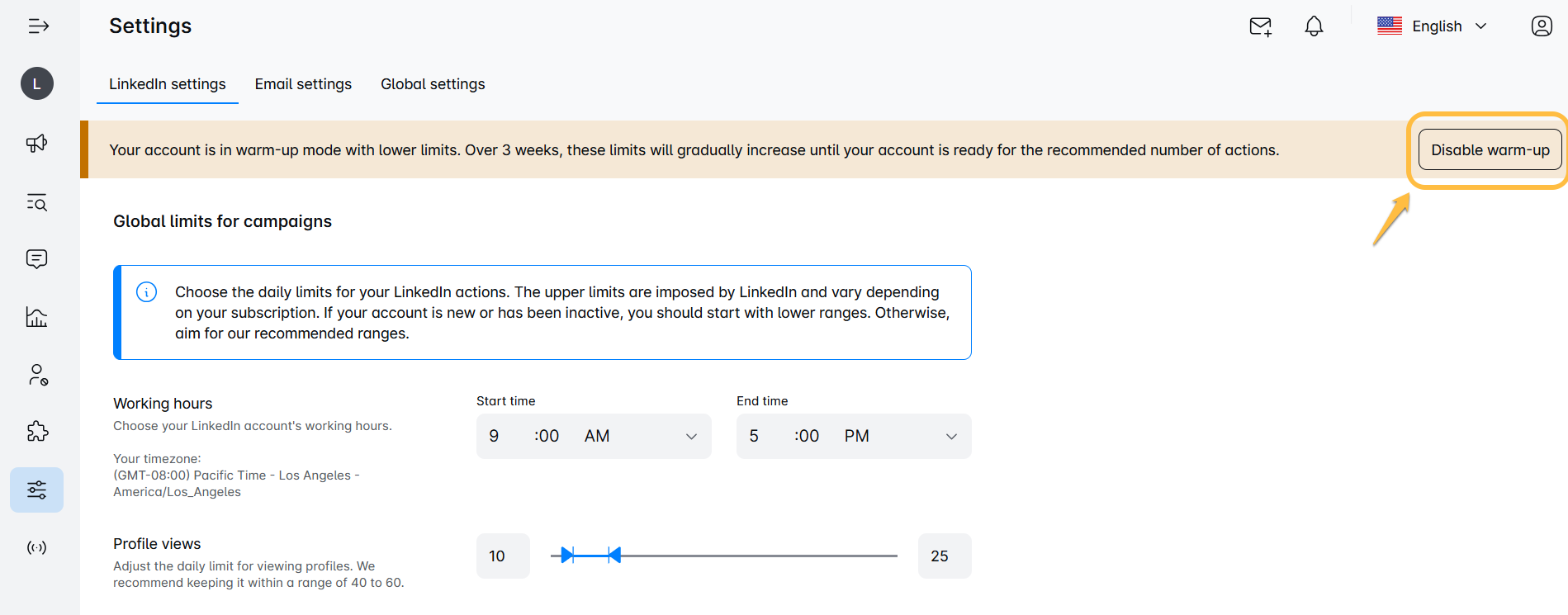Screen dimensions: 1568x615
Task: Open the chat messages sidebar icon
Action: coord(37,259)
